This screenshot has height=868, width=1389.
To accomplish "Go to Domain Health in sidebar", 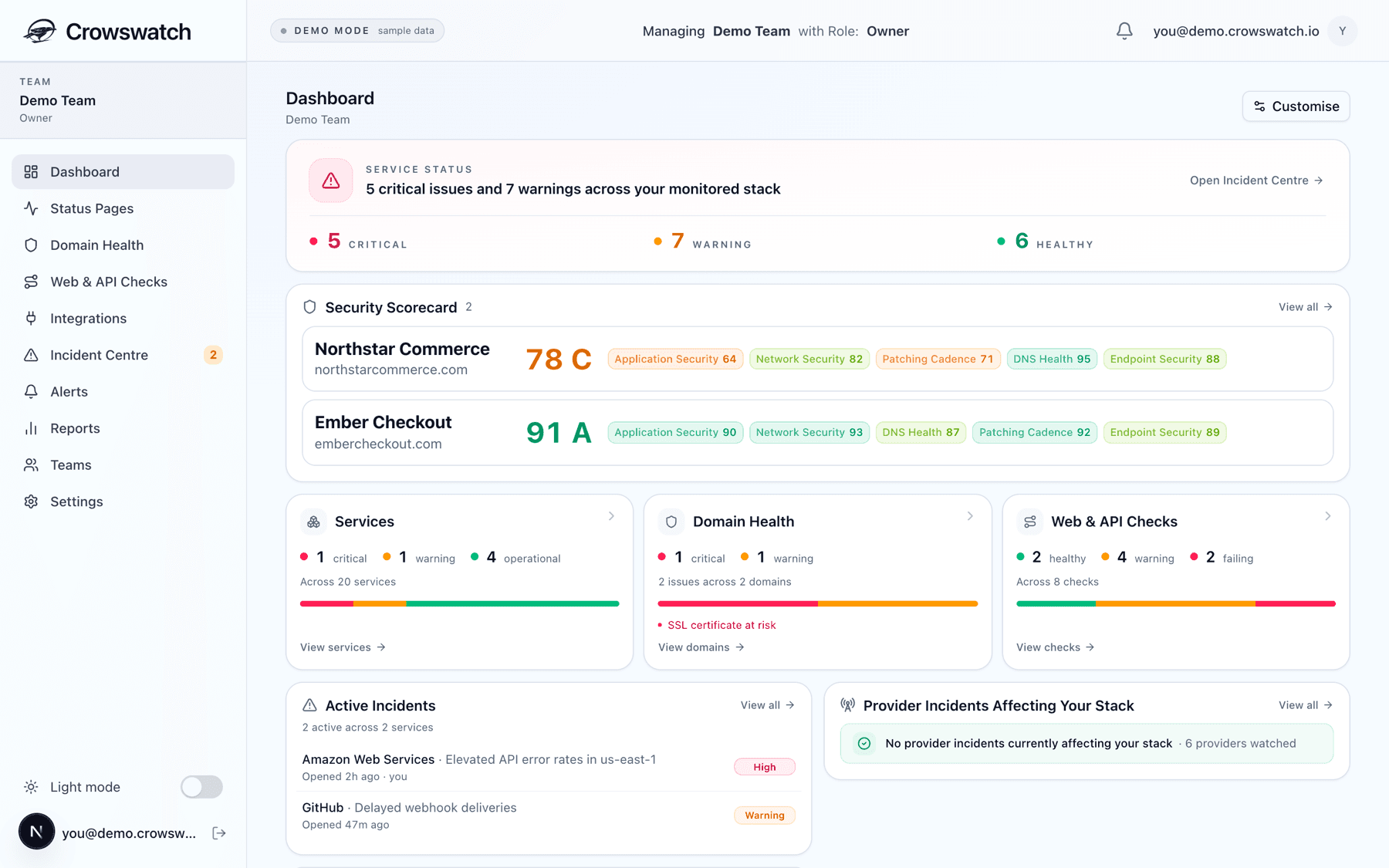I will (x=123, y=245).
